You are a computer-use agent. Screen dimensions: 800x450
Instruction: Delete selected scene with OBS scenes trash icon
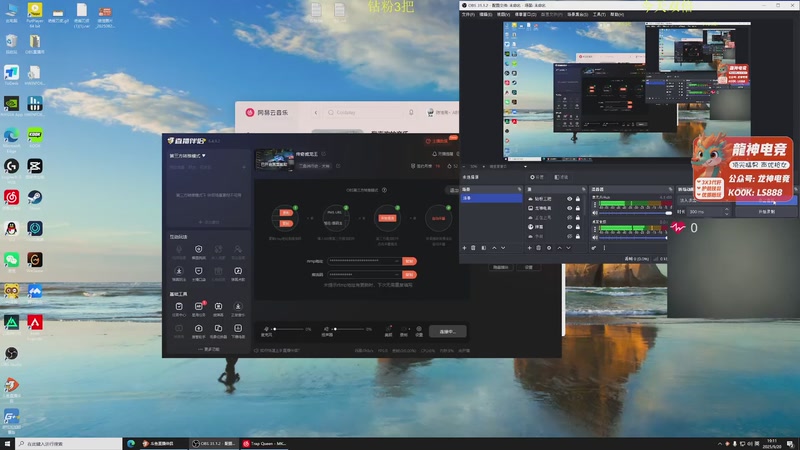(473, 248)
